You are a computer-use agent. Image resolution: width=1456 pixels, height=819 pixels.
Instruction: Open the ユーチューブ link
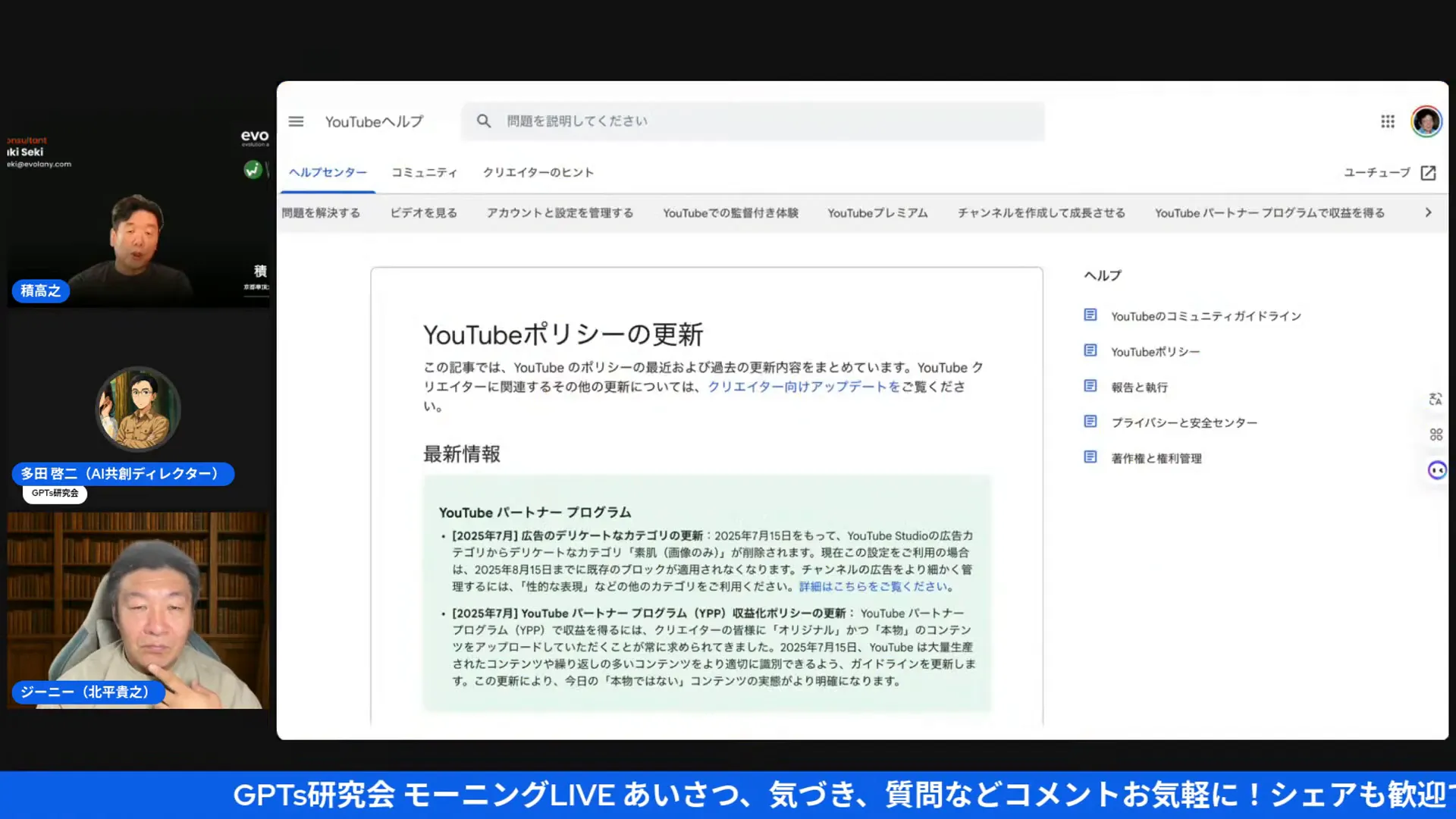point(1376,173)
